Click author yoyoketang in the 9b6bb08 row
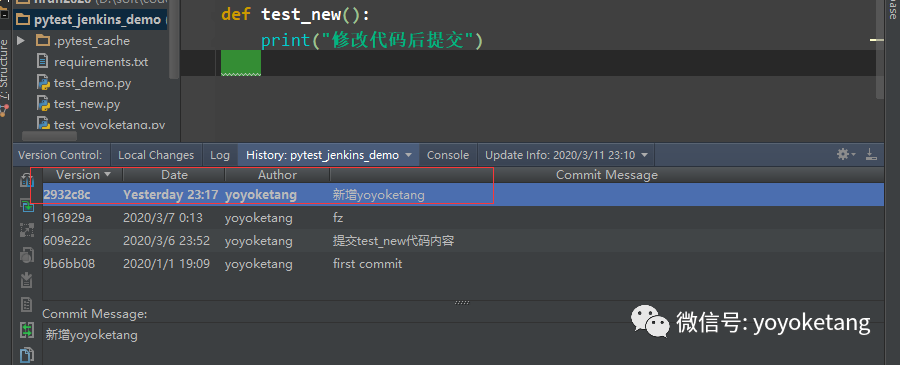Viewport: 900px width, 365px height. (258, 264)
